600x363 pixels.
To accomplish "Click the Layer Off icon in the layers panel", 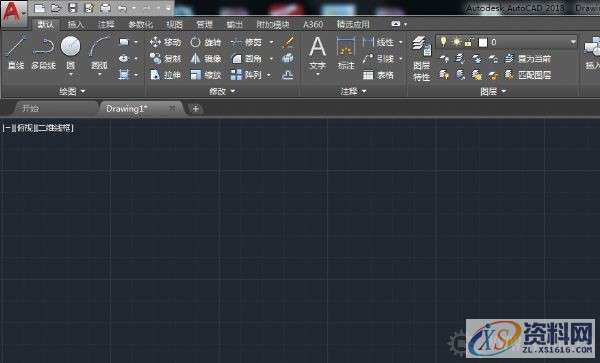I will (x=444, y=59).
